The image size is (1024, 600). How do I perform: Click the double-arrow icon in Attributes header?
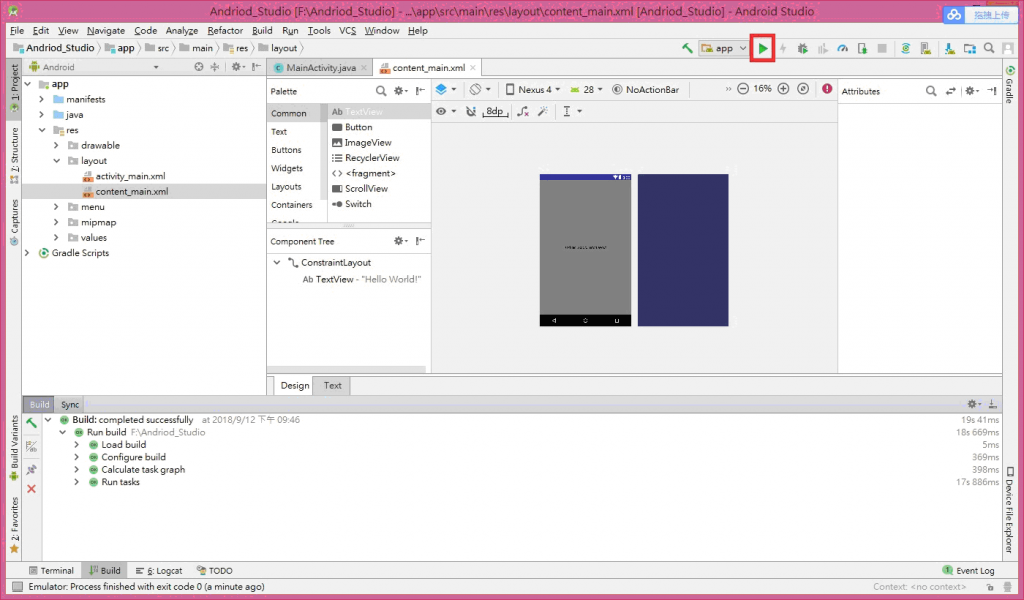pyautogui.click(x=951, y=91)
